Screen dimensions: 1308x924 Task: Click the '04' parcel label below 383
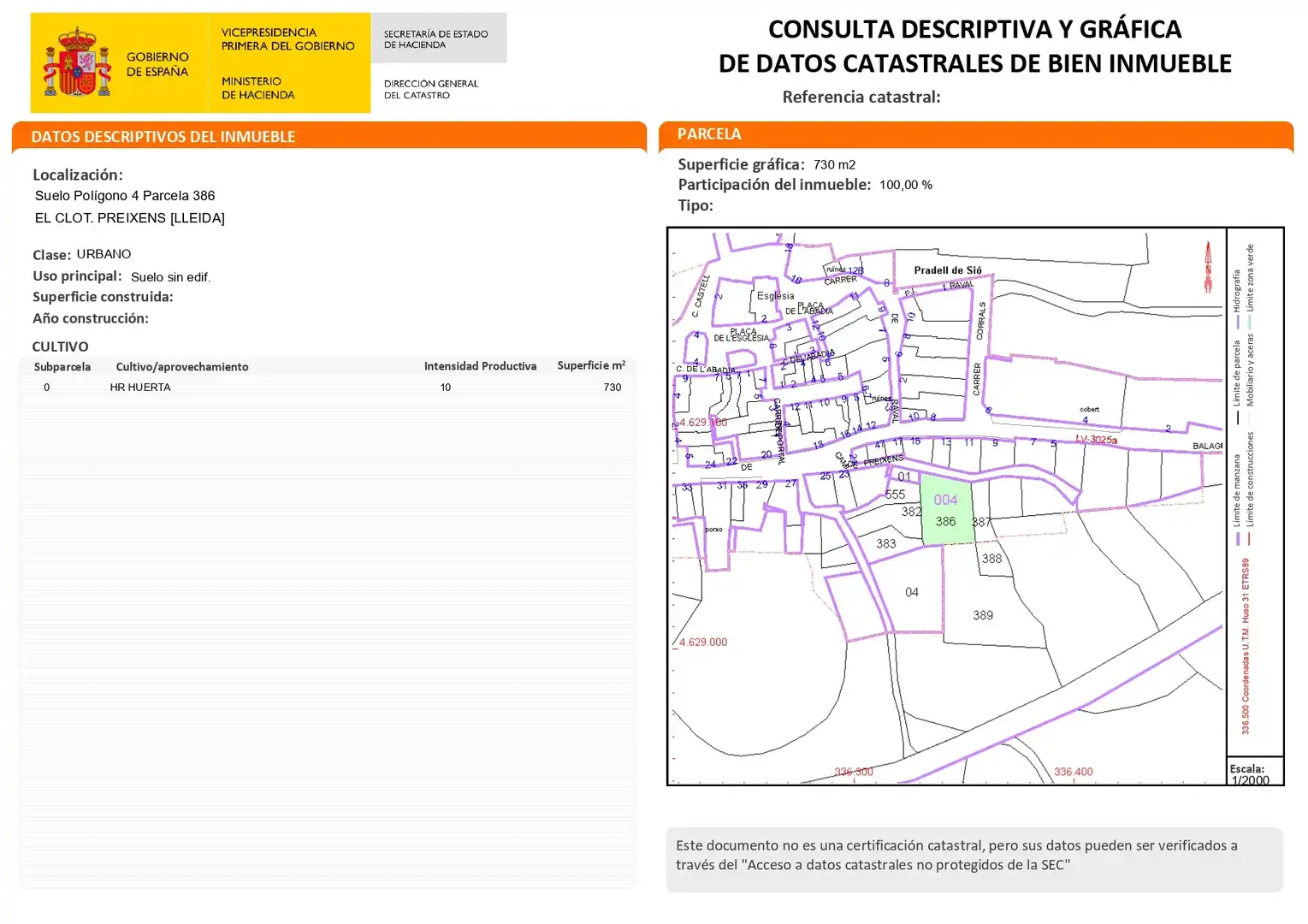[912, 592]
